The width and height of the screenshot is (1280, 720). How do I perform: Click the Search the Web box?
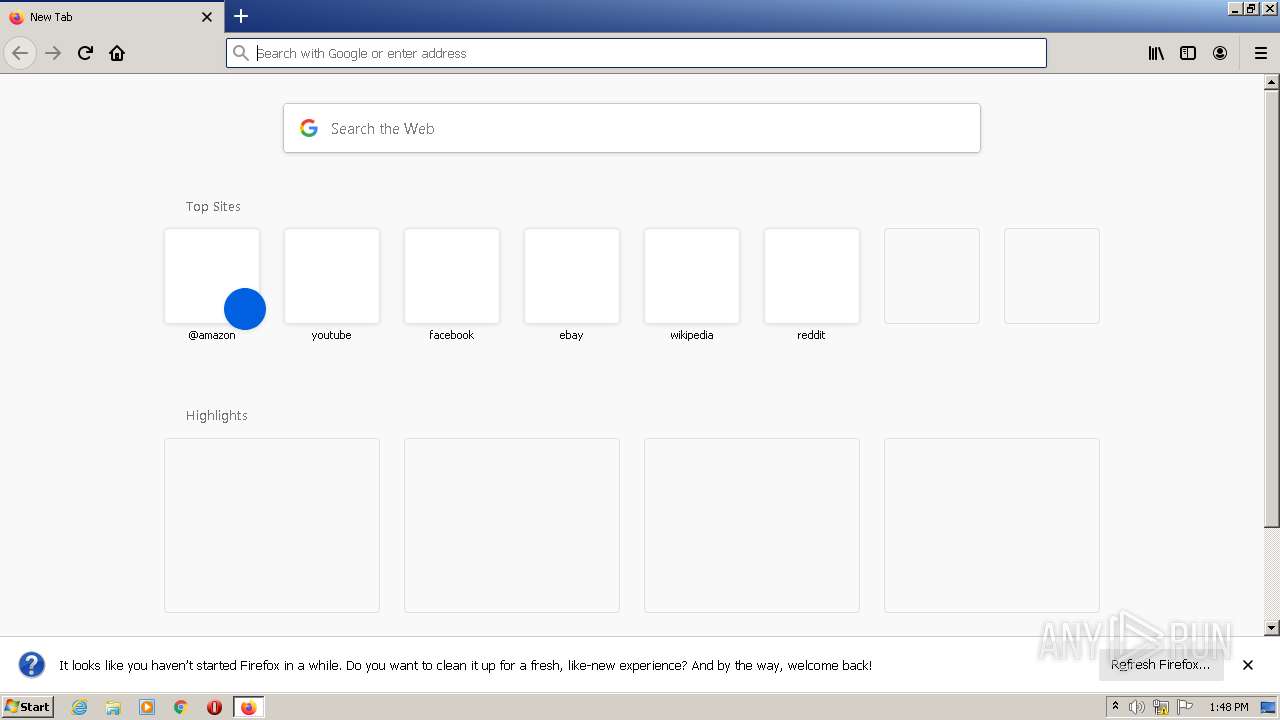point(632,128)
